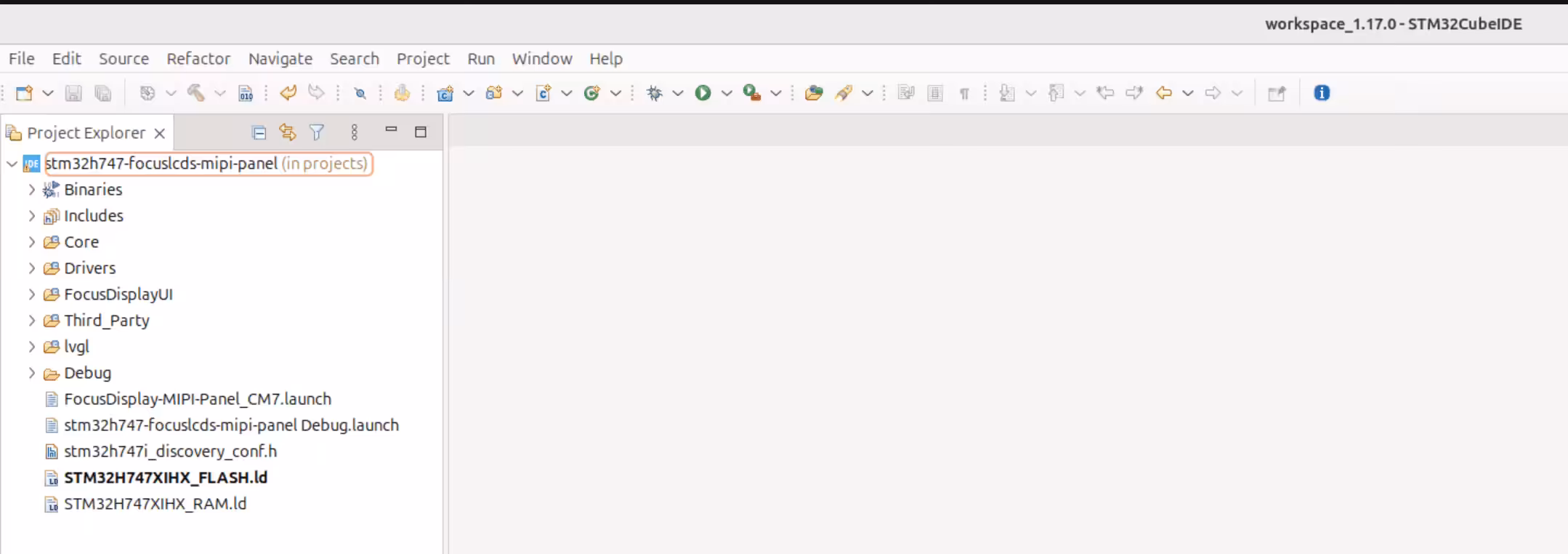Select FocusDisplay-MIPI-Panel_CM7.launch file

click(197, 399)
